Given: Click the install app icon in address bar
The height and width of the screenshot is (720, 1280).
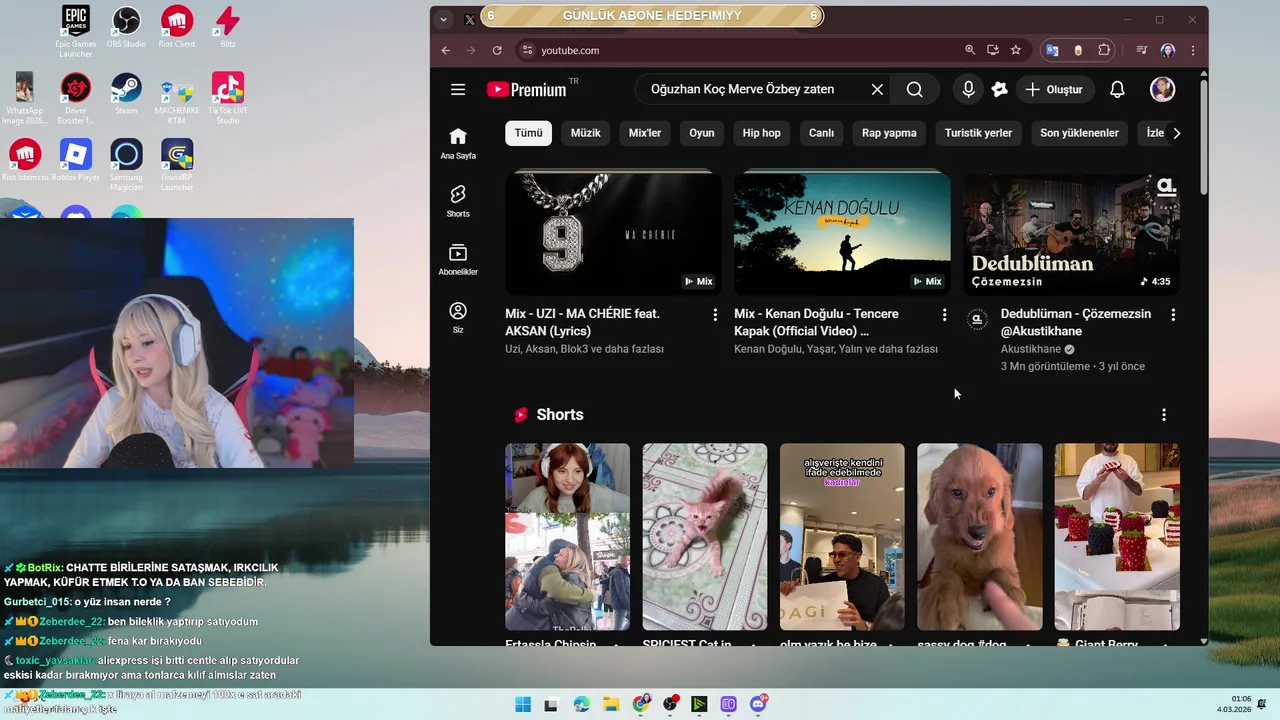Looking at the screenshot, I should coord(993,50).
